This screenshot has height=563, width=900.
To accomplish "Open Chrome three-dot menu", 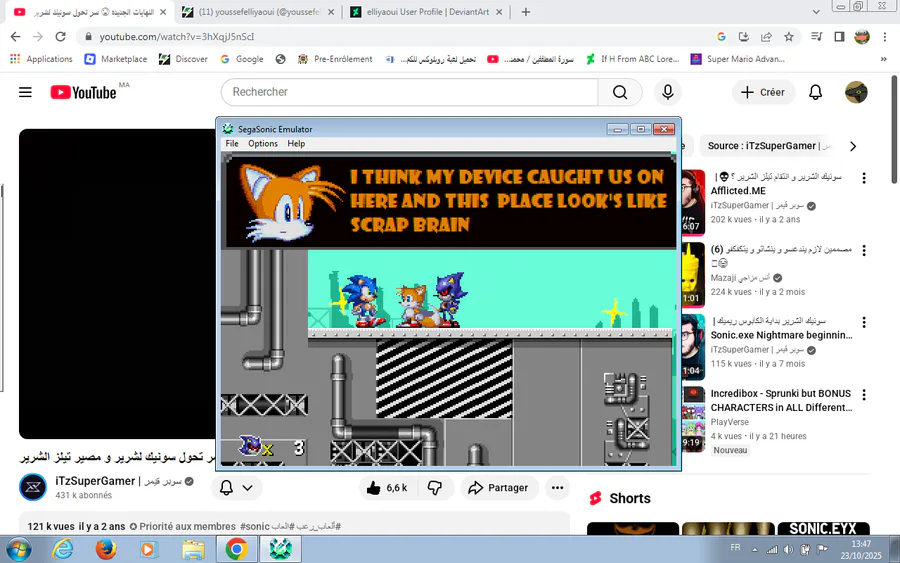I will coord(885,37).
